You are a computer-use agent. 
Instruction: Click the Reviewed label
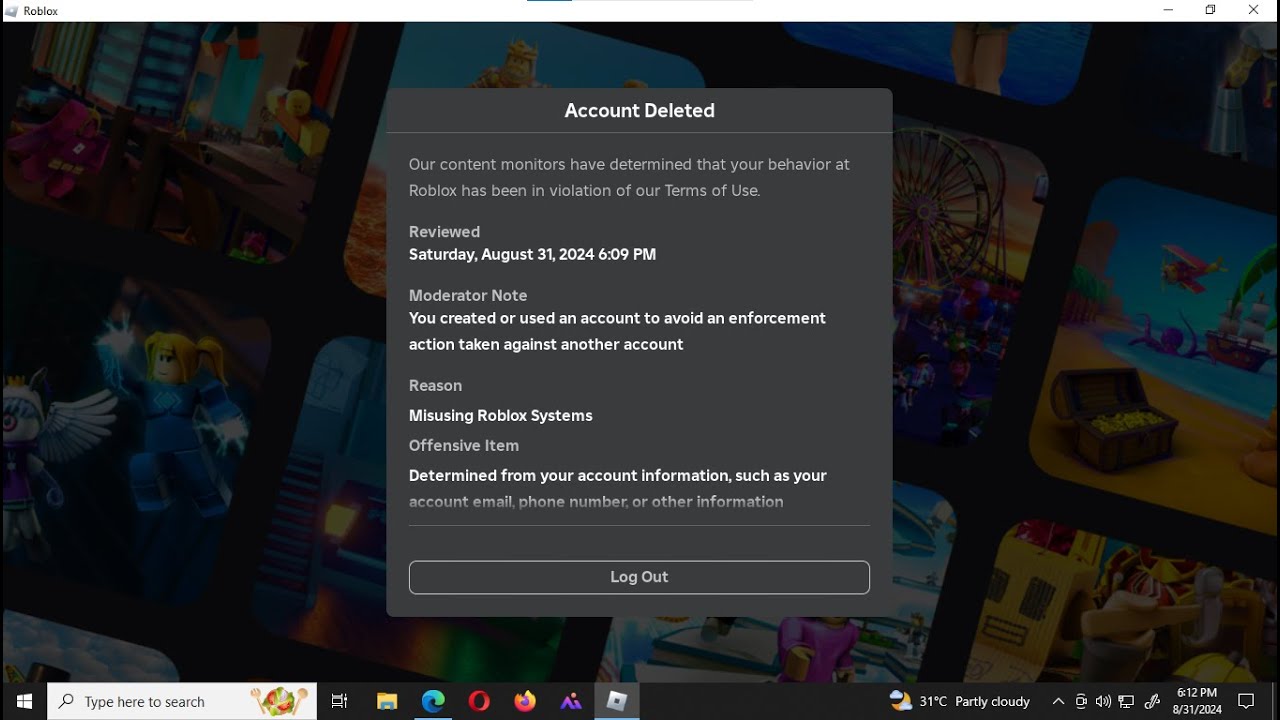point(444,232)
